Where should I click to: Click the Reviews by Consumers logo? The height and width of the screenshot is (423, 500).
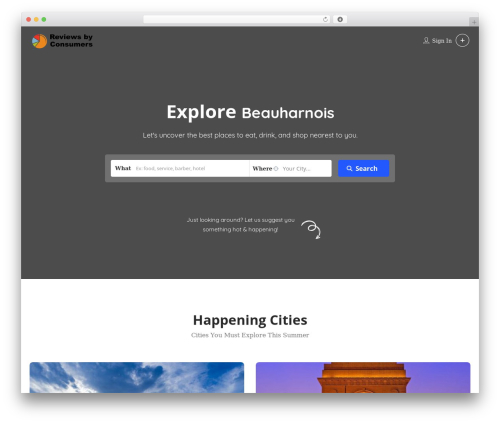(x=62, y=41)
